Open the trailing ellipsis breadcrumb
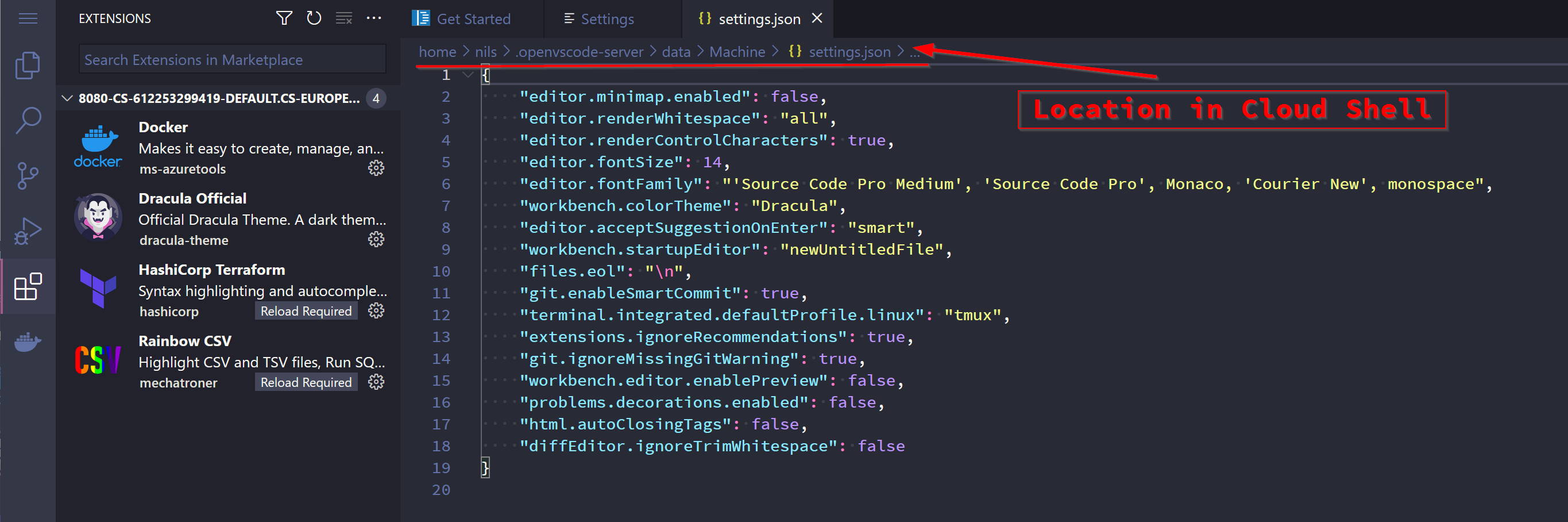Screen dimensions: 1568x522 pyautogui.click(x=914, y=53)
